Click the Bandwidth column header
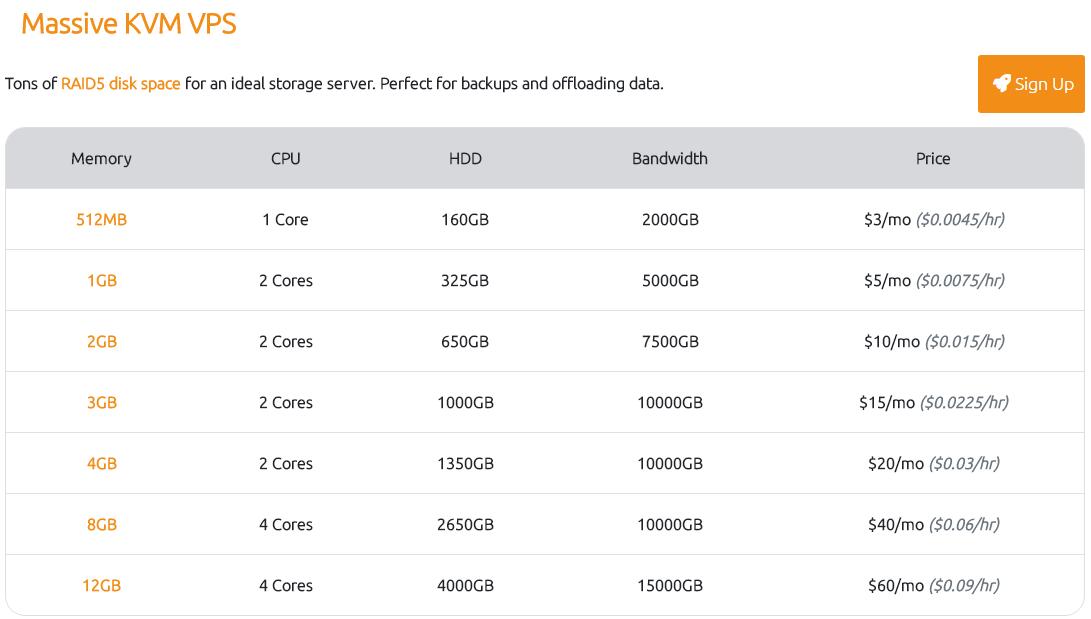Screen dimensions: 1091x619 669,158
